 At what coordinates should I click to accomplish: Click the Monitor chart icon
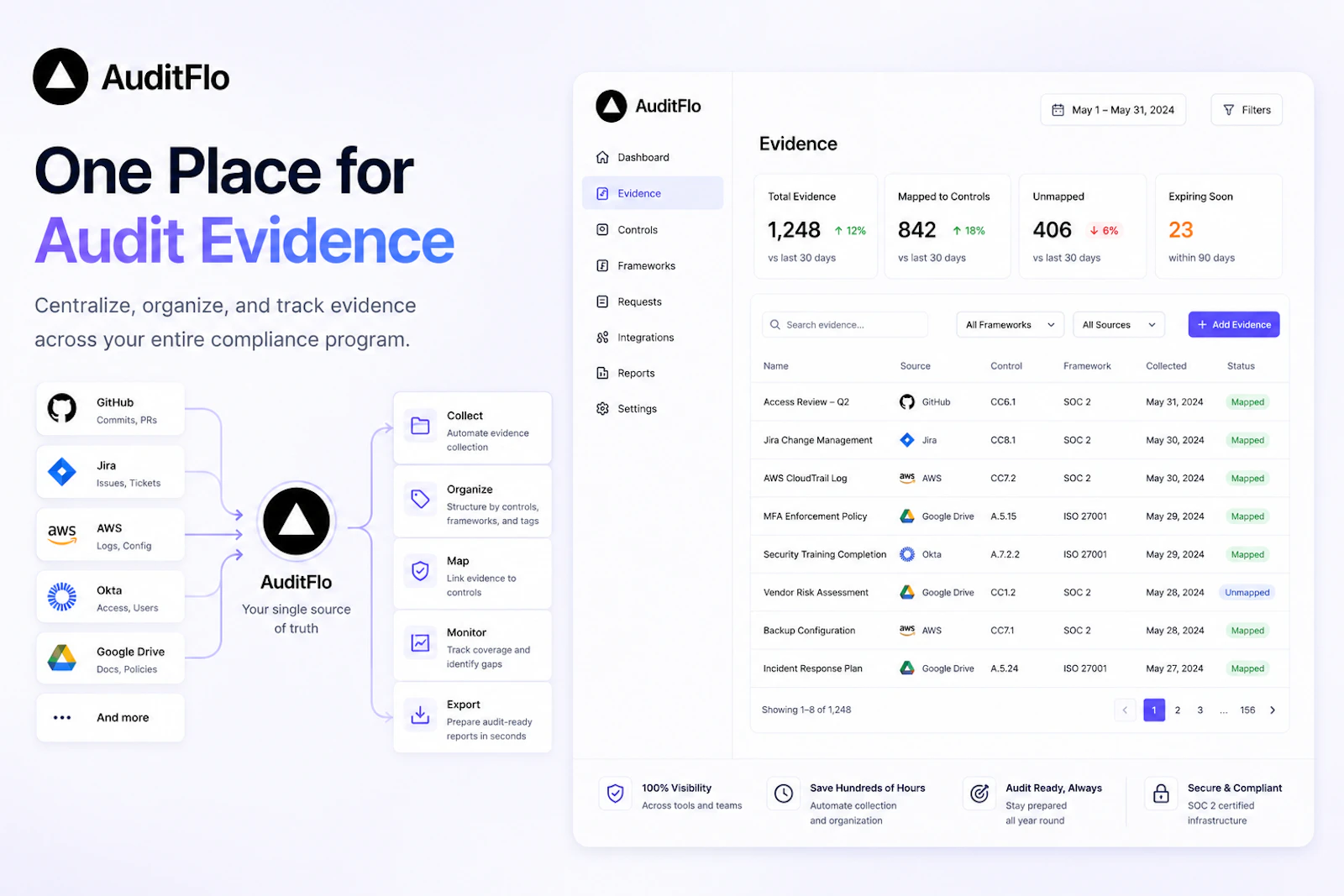420,643
